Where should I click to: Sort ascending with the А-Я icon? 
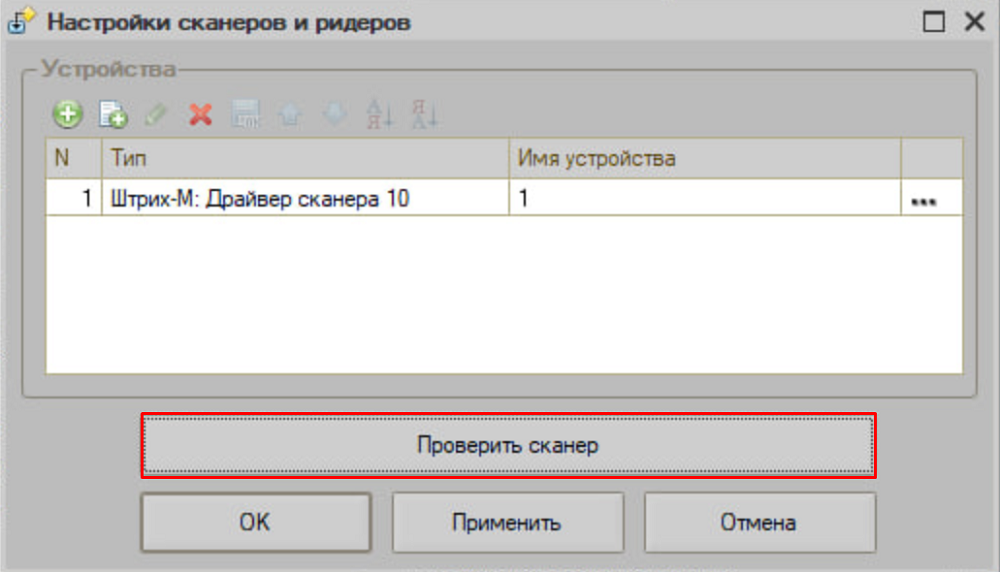(x=380, y=115)
